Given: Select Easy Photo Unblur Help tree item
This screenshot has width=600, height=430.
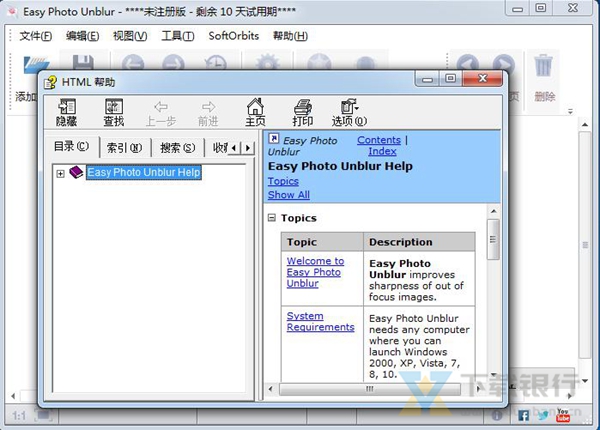Looking at the screenshot, I should point(143,172).
